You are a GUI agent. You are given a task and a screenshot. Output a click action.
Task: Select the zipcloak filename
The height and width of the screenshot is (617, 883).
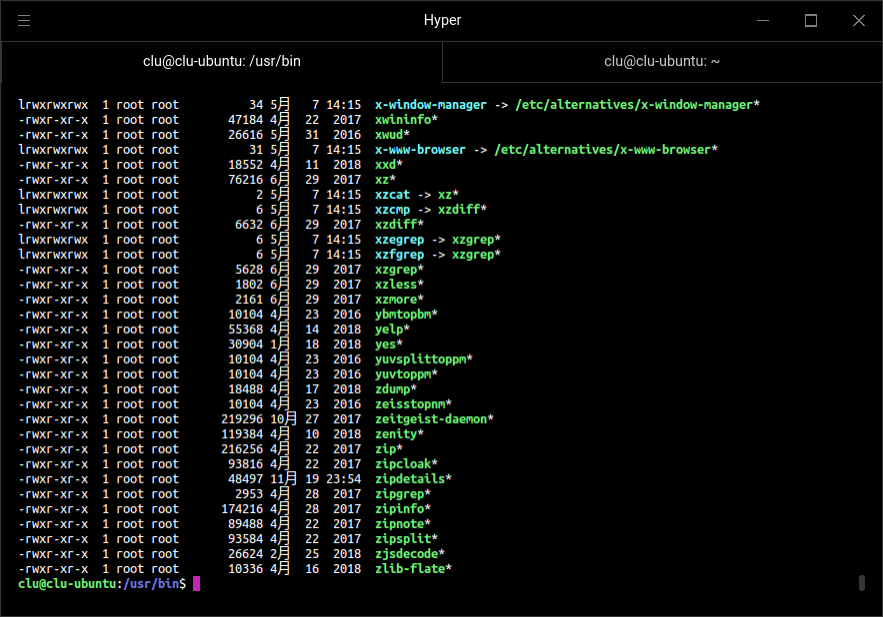[403, 464]
